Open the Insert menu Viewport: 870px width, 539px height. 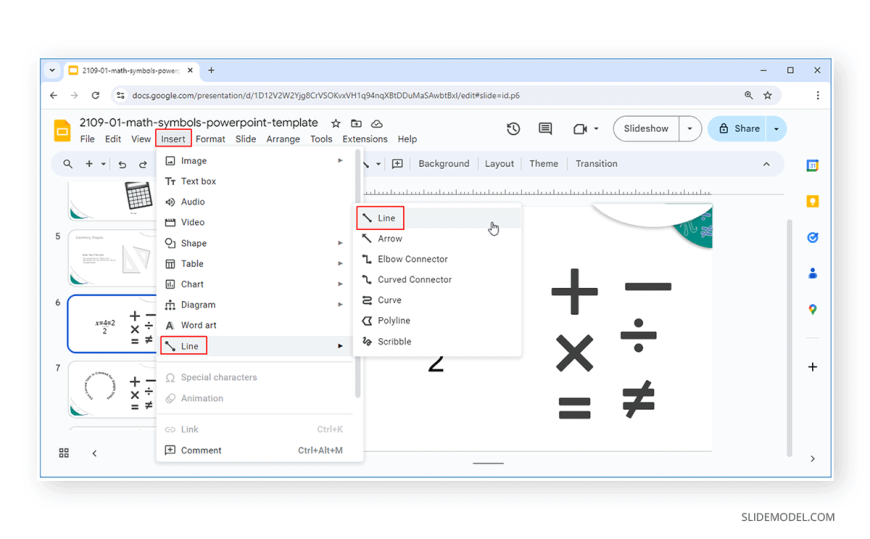tap(173, 139)
